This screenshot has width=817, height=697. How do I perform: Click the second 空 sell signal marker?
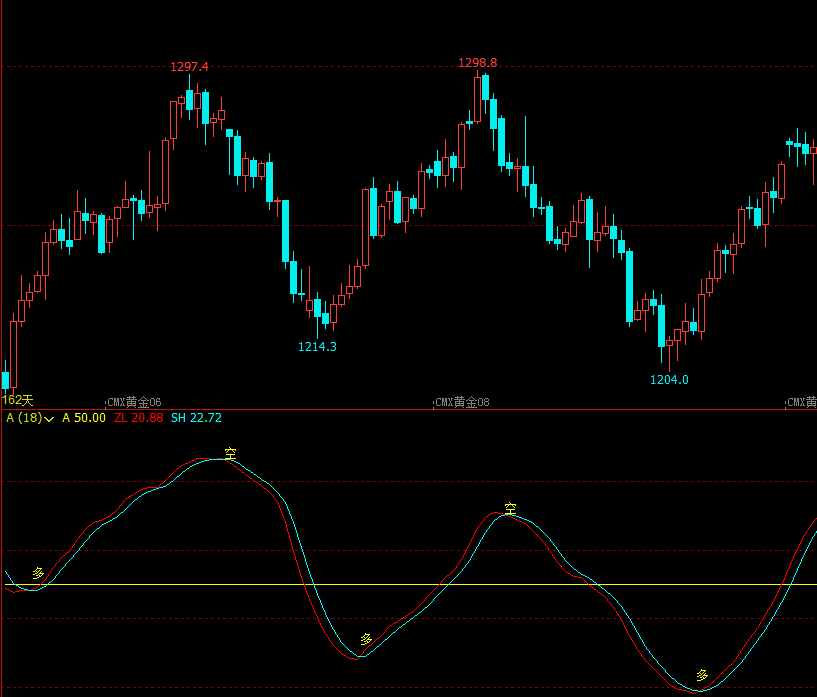(x=510, y=508)
